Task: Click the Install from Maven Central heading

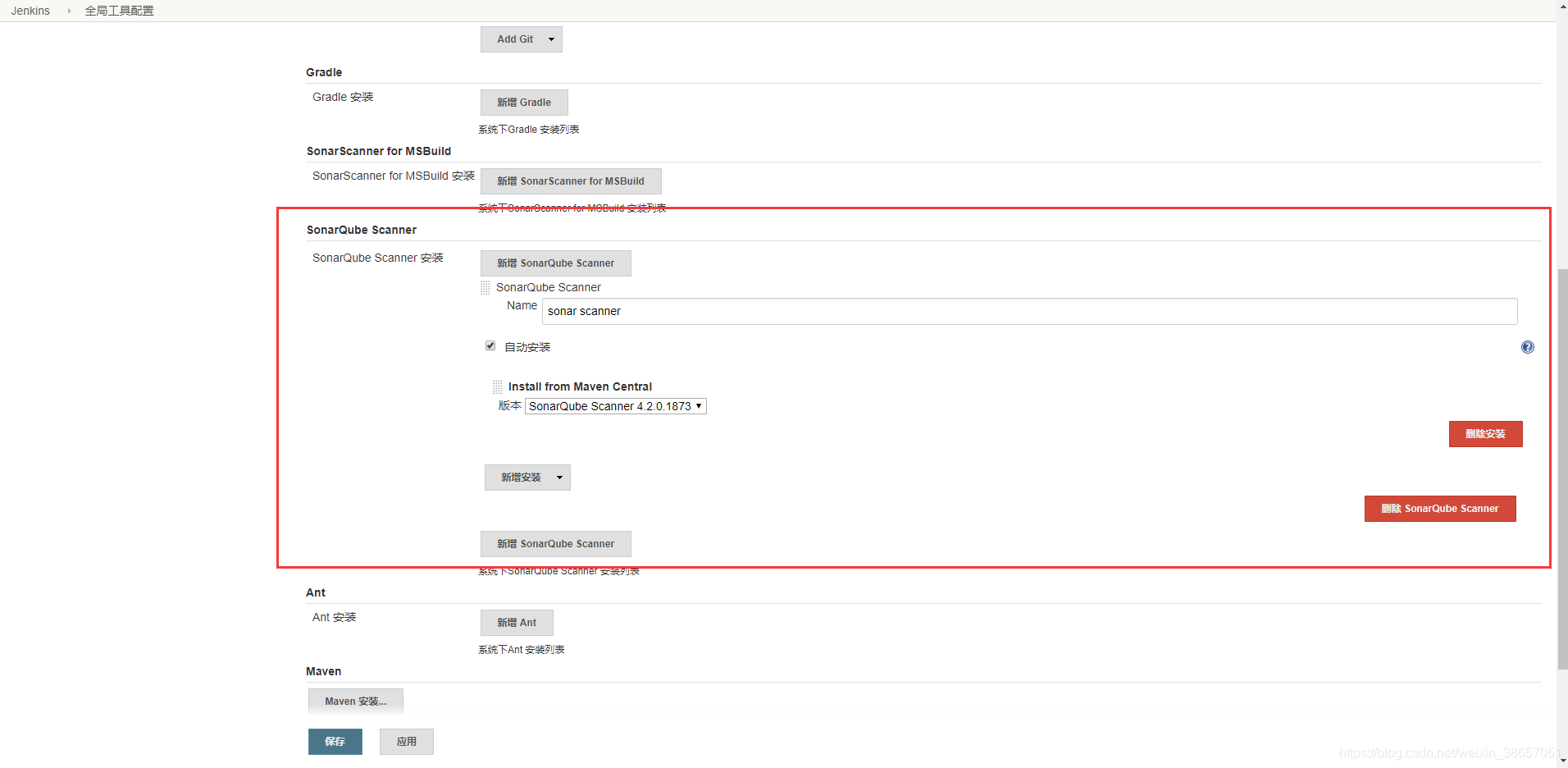Action: pos(580,386)
